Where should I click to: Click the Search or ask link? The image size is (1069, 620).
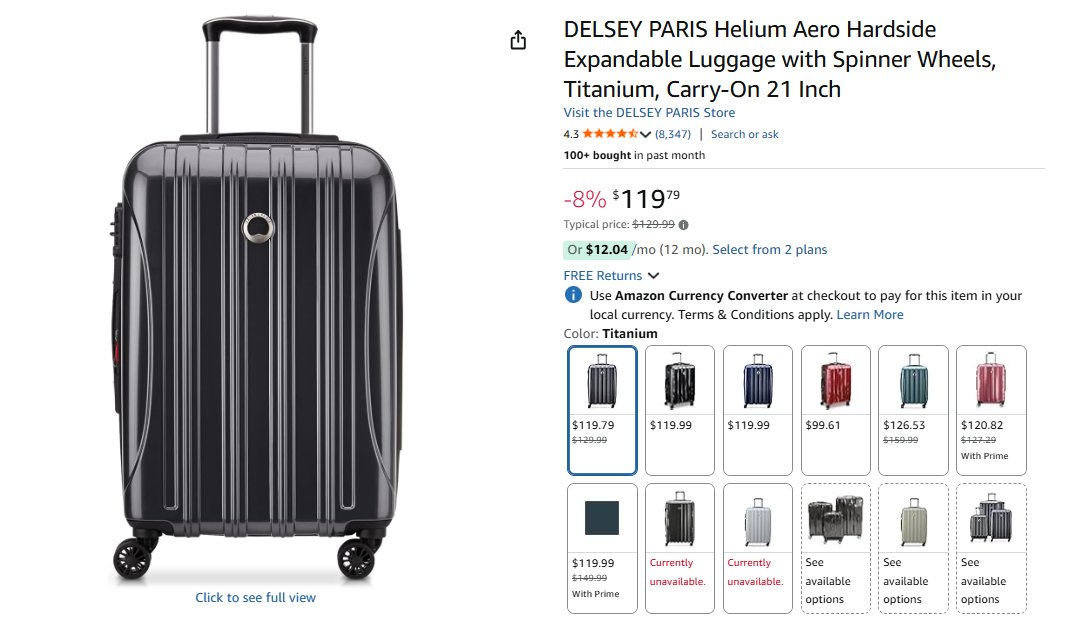pyautogui.click(x=744, y=134)
